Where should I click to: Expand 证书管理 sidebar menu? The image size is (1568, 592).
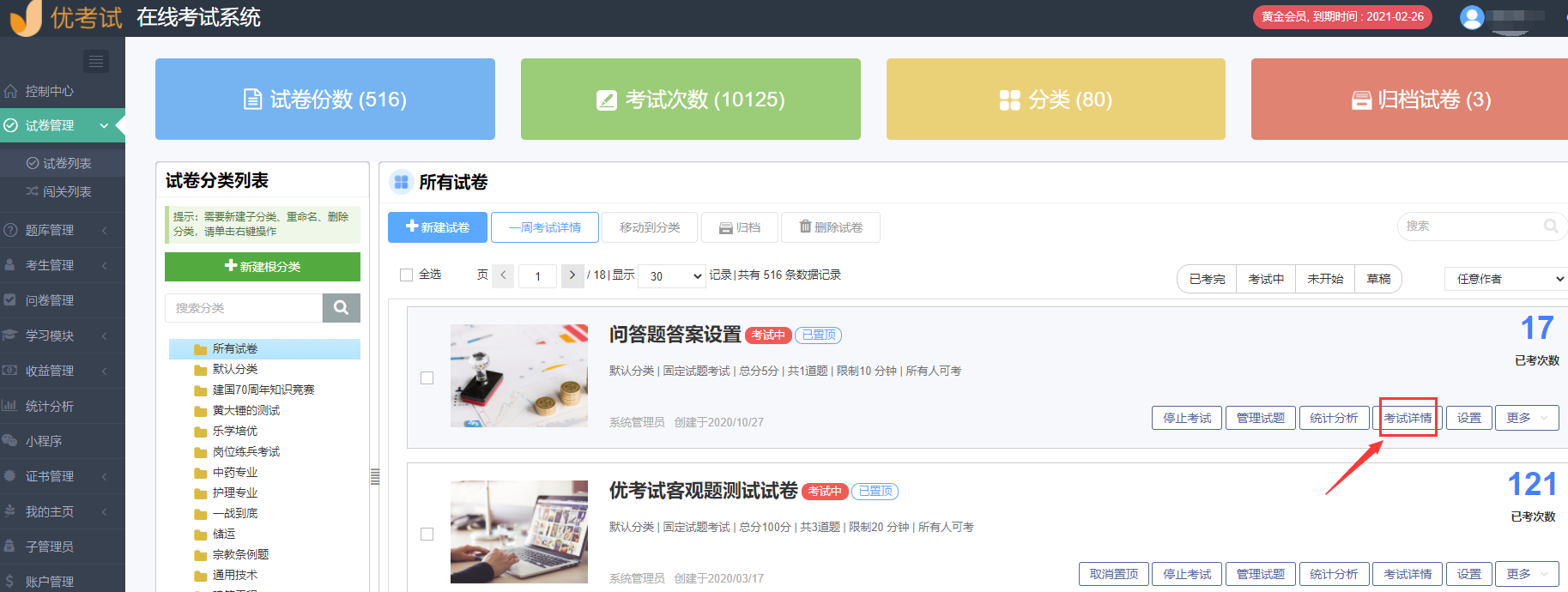coord(63,476)
